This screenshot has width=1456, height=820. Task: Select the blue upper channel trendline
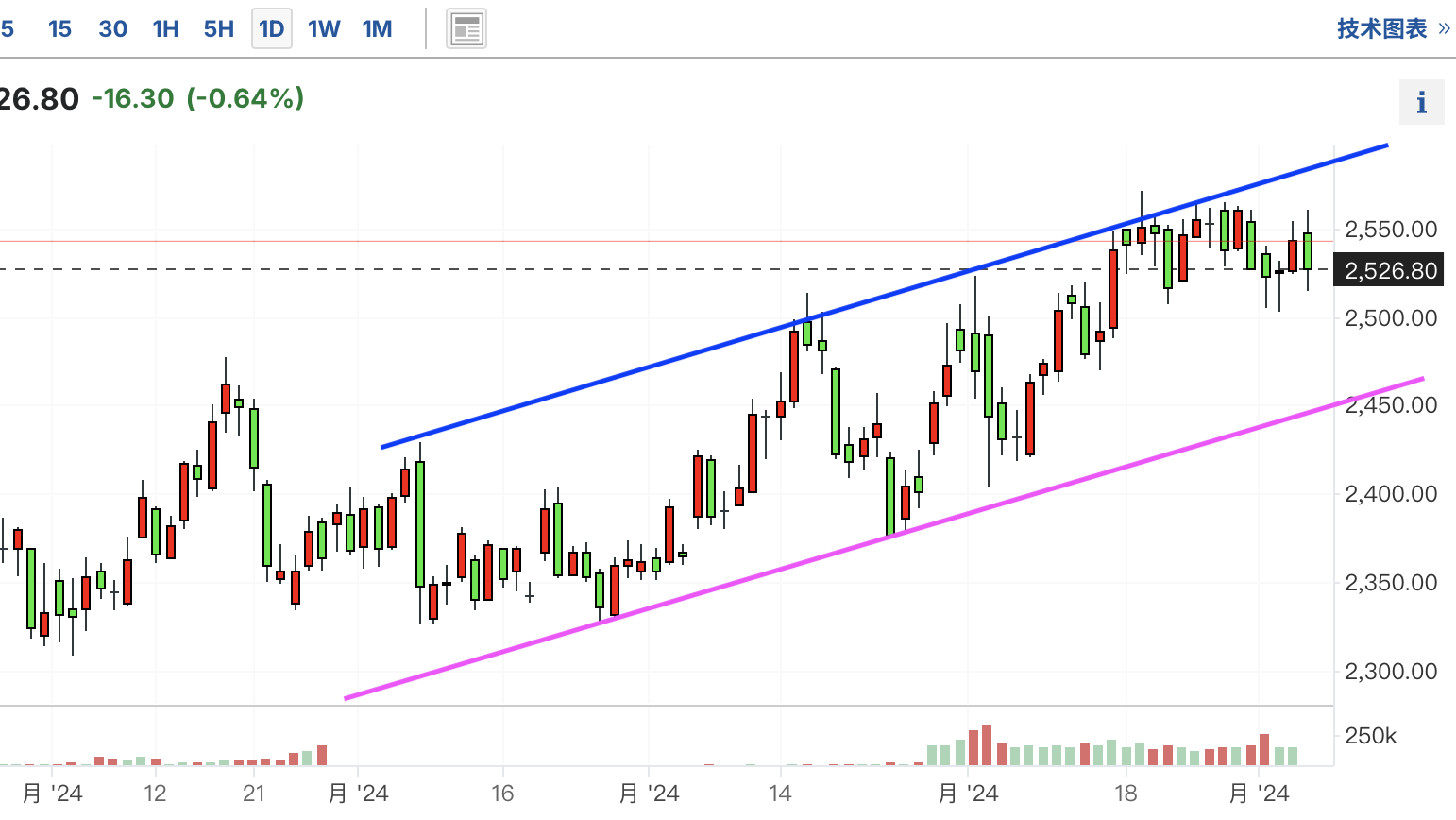885,297
